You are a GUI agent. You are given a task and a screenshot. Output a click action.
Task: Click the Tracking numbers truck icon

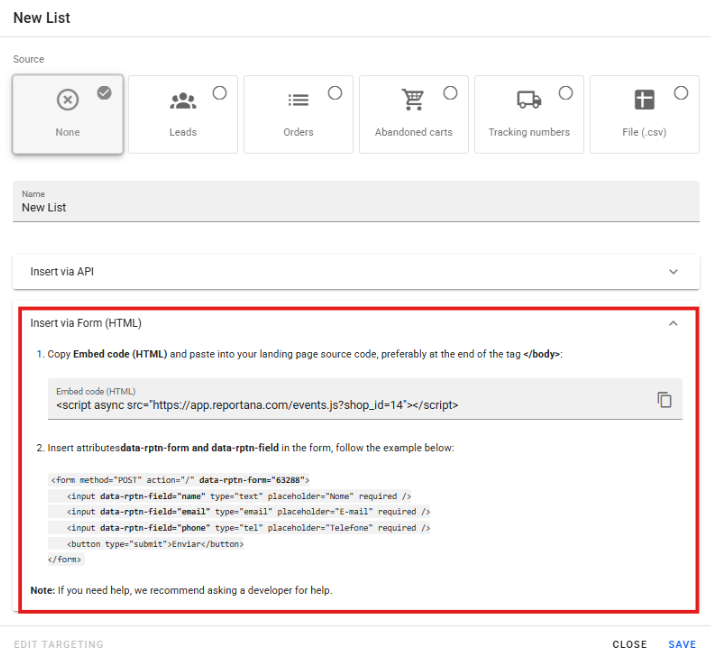529,100
